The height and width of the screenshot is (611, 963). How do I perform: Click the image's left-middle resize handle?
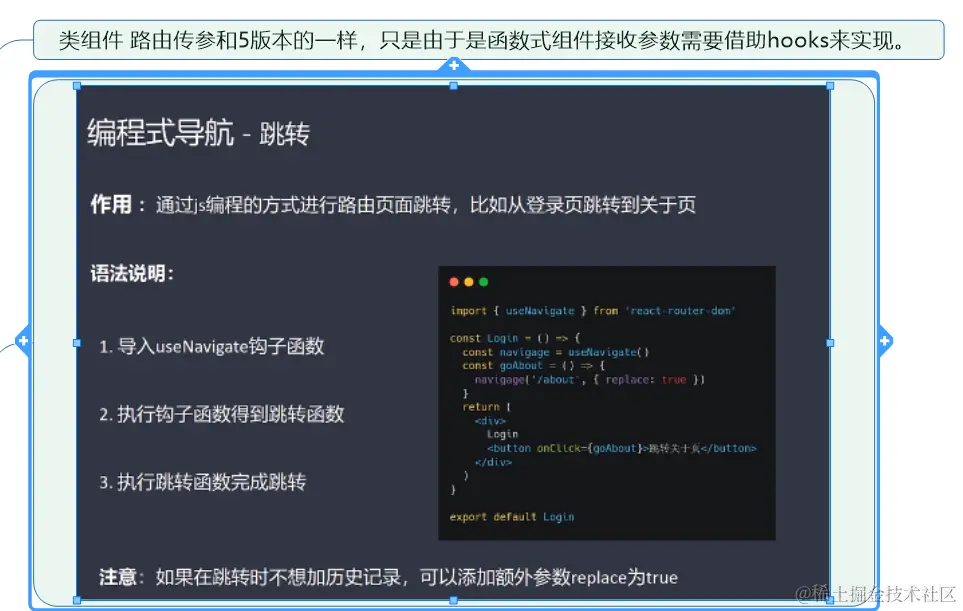coord(77,343)
